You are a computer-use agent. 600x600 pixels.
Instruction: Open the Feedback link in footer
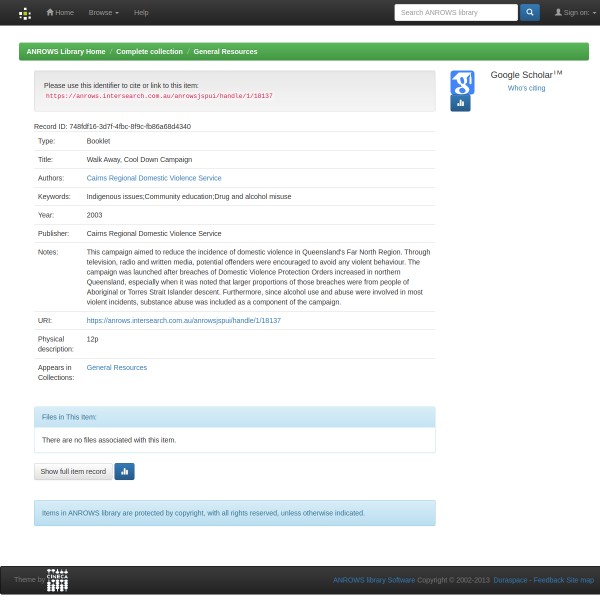pos(548,580)
